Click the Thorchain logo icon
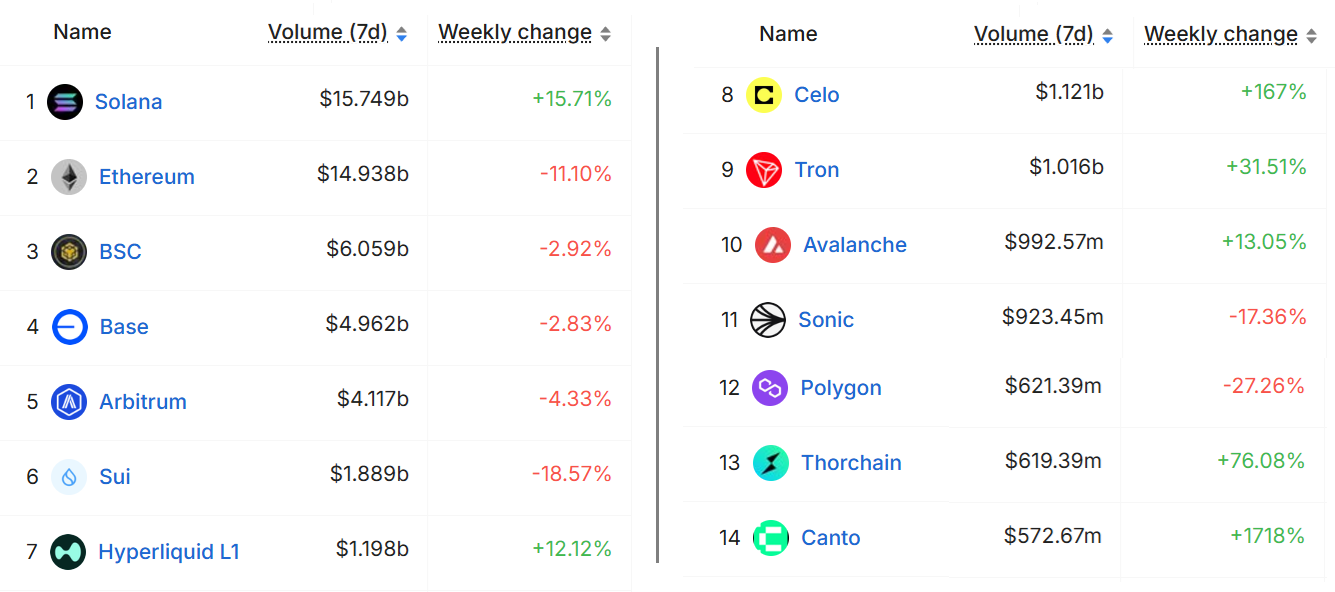 (x=771, y=463)
